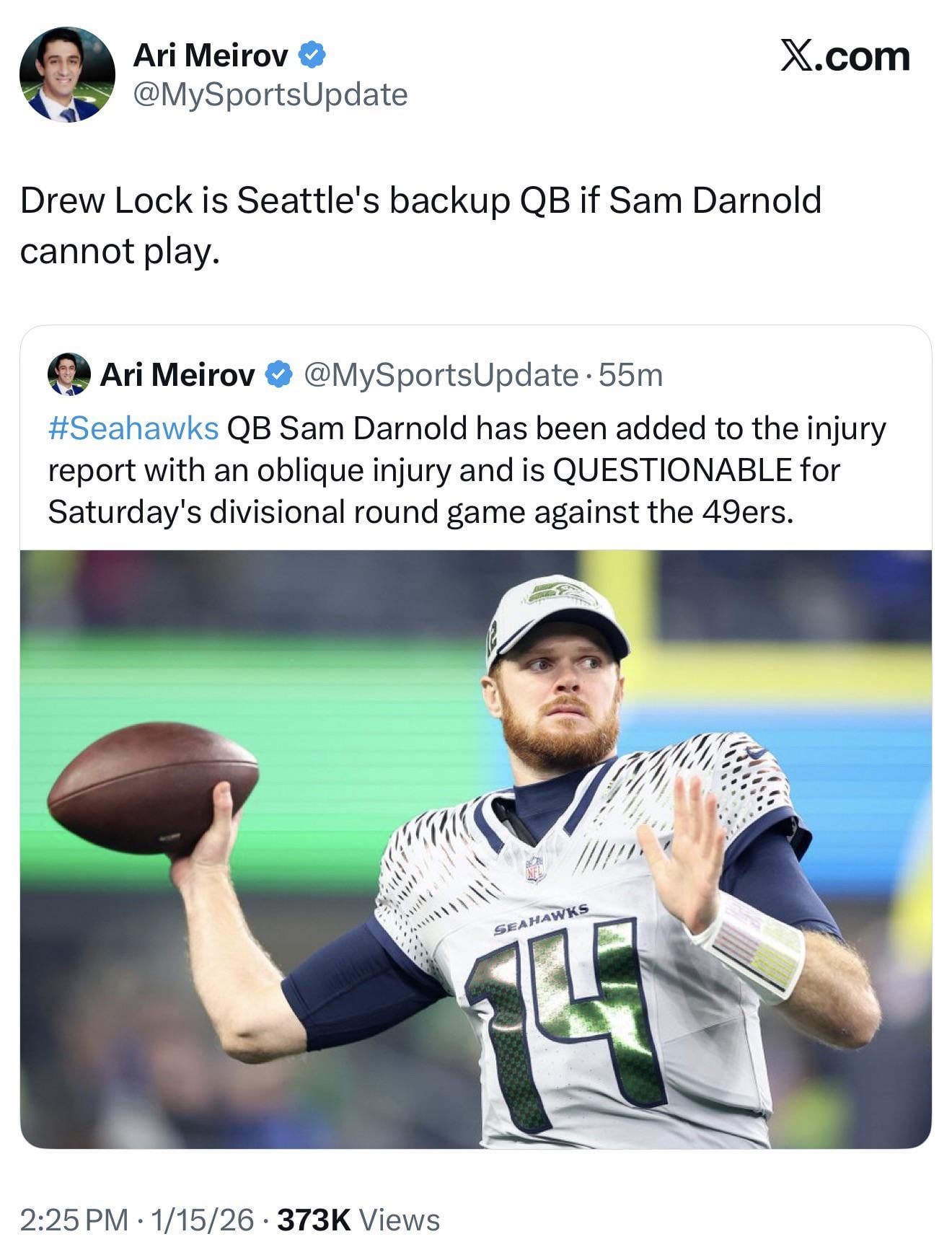
Task: Click the X.com logo
Action: click(x=845, y=56)
